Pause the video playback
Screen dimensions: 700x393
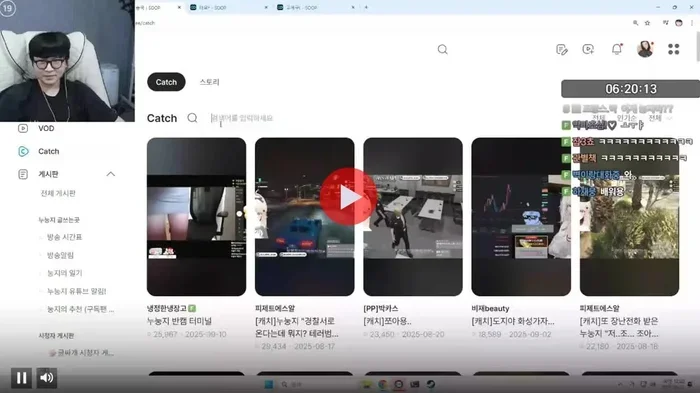(x=21, y=378)
